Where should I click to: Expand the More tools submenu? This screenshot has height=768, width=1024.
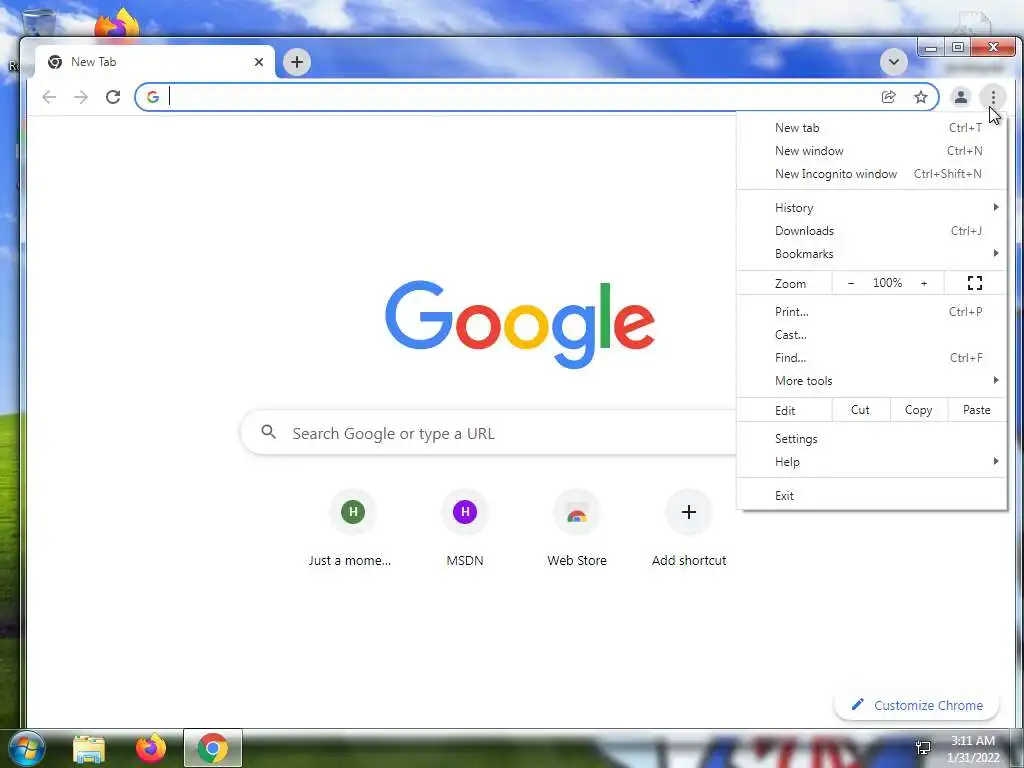(x=872, y=381)
